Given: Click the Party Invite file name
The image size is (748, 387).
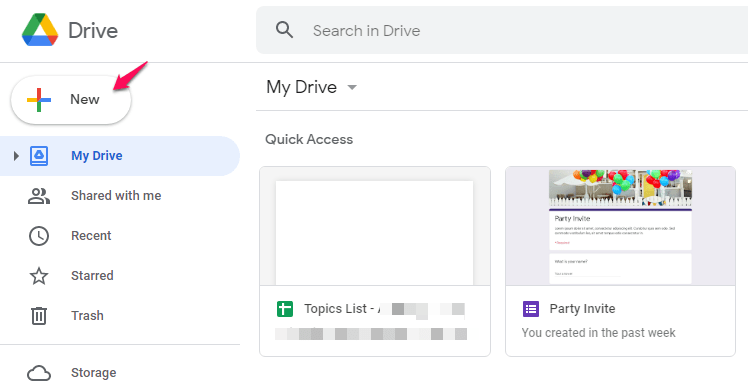Looking at the screenshot, I should pos(582,309).
